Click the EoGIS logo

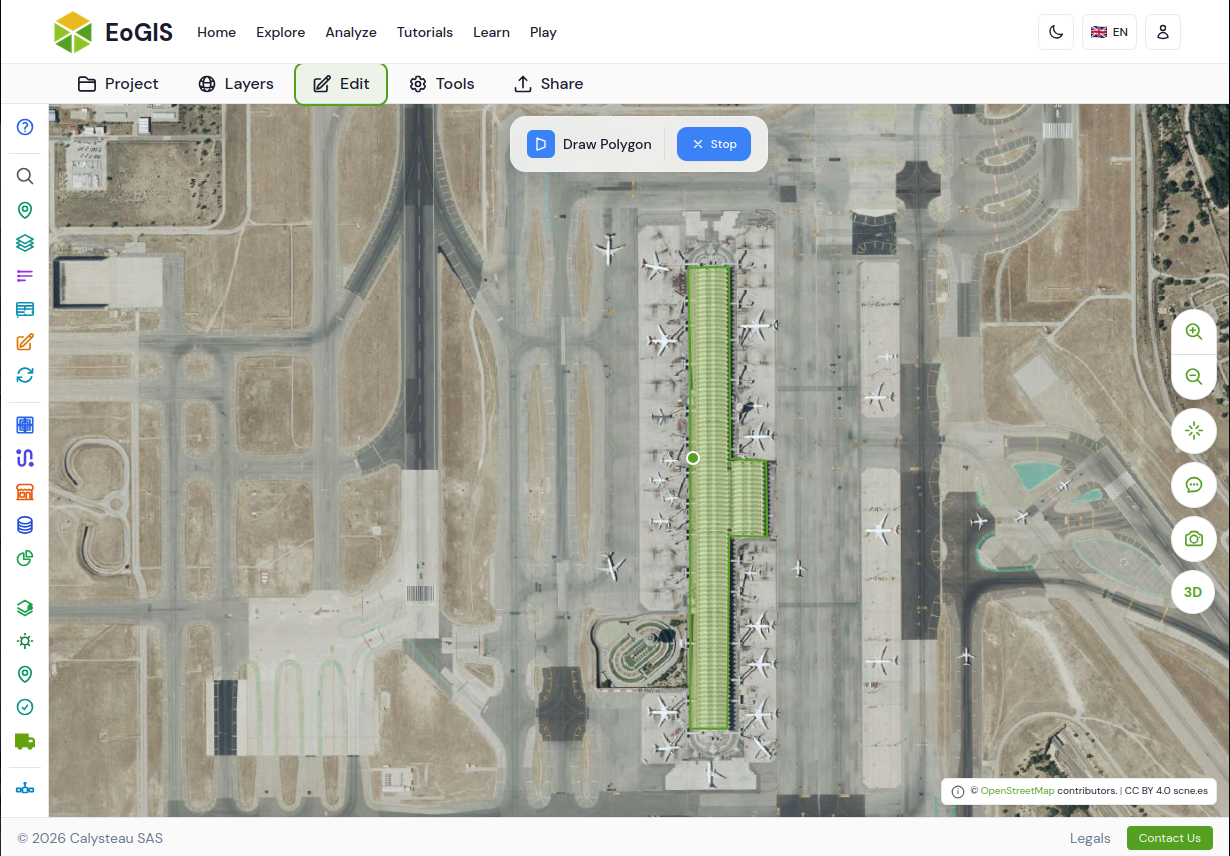113,32
